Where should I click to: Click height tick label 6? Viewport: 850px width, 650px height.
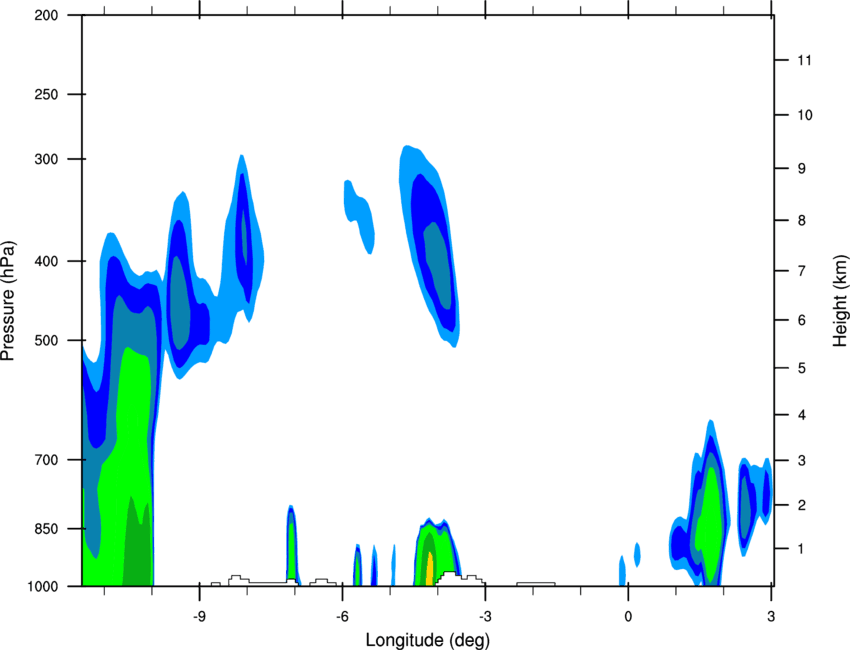click(802, 320)
